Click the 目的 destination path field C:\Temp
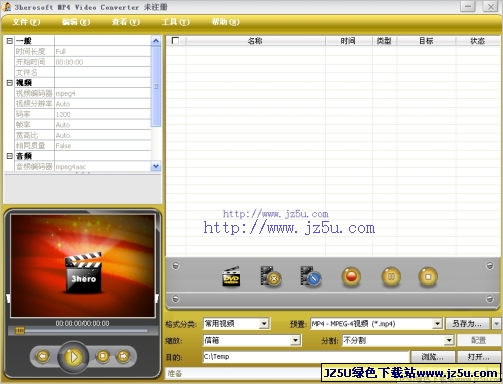 coord(306,357)
